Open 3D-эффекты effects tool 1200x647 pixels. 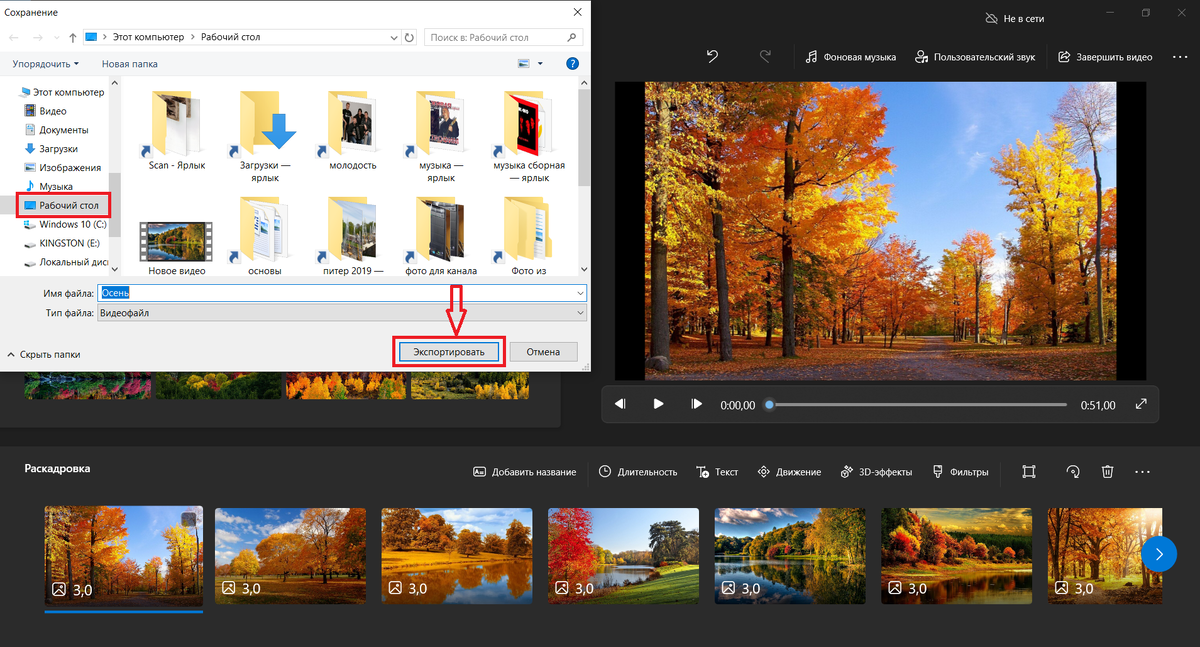(x=876, y=472)
